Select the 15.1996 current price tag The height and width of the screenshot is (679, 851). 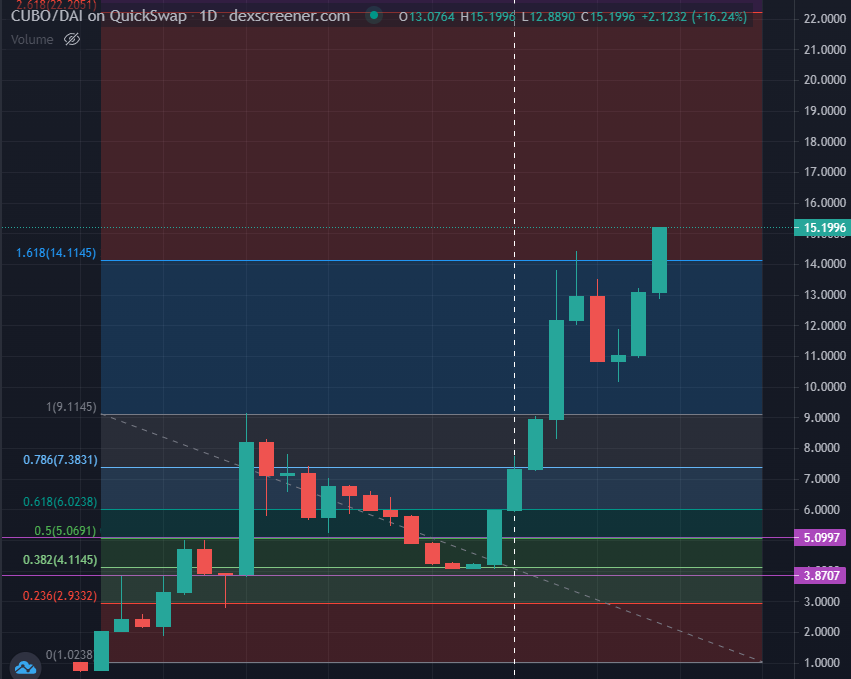(x=822, y=227)
